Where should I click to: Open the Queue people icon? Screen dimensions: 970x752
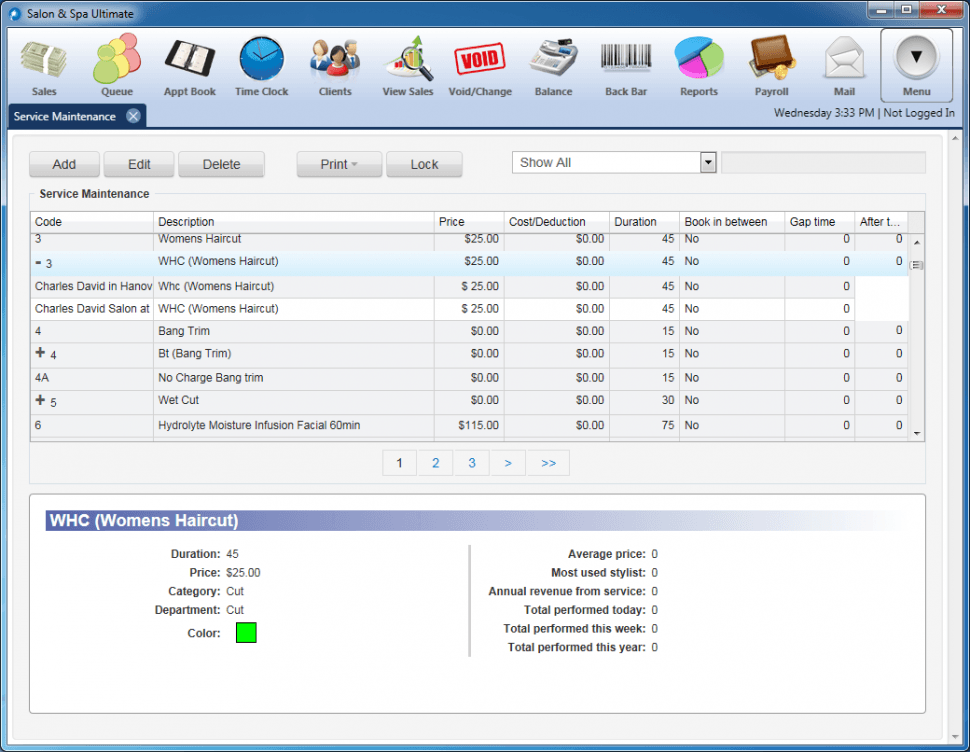(116, 60)
